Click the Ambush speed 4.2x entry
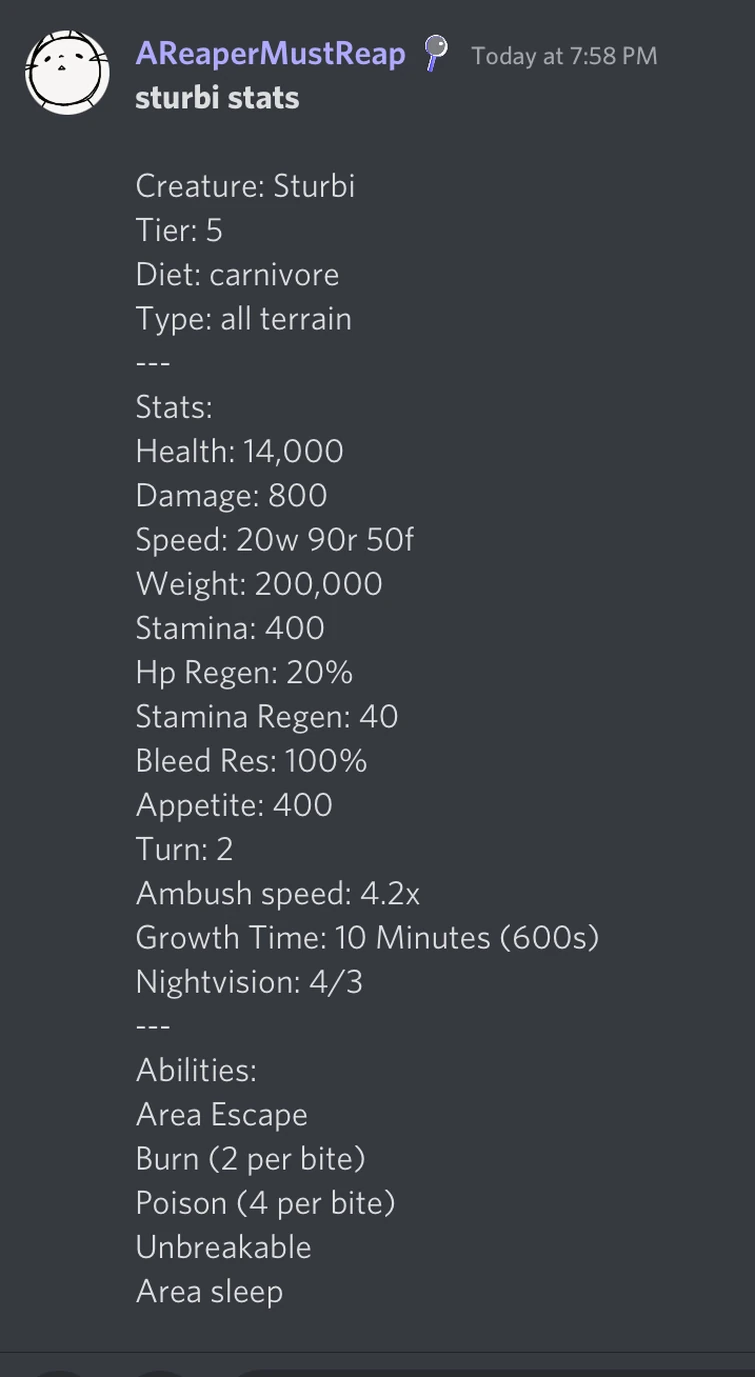The image size is (755, 1377). (x=278, y=893)
